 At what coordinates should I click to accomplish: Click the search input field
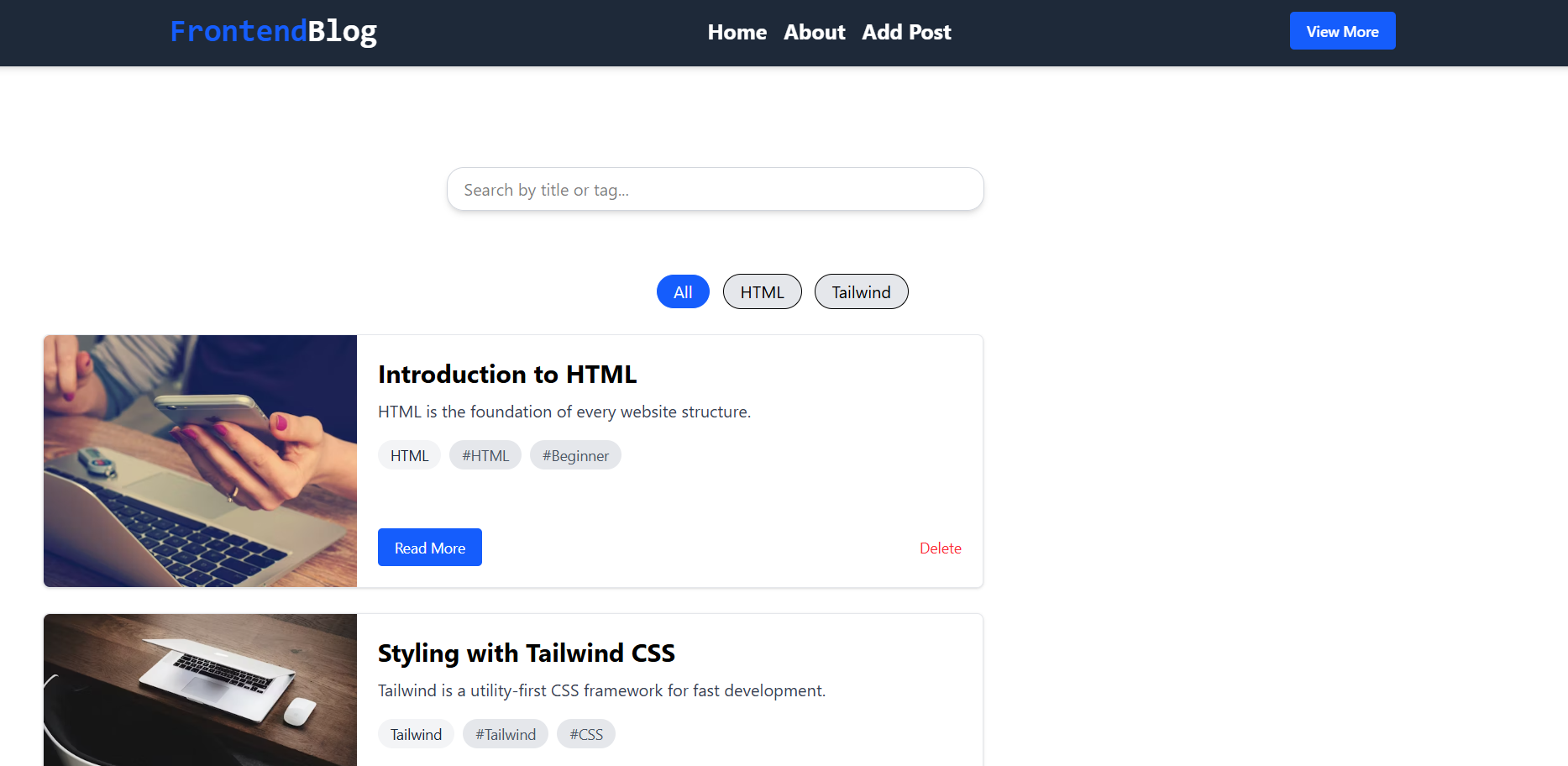point(715,189)
